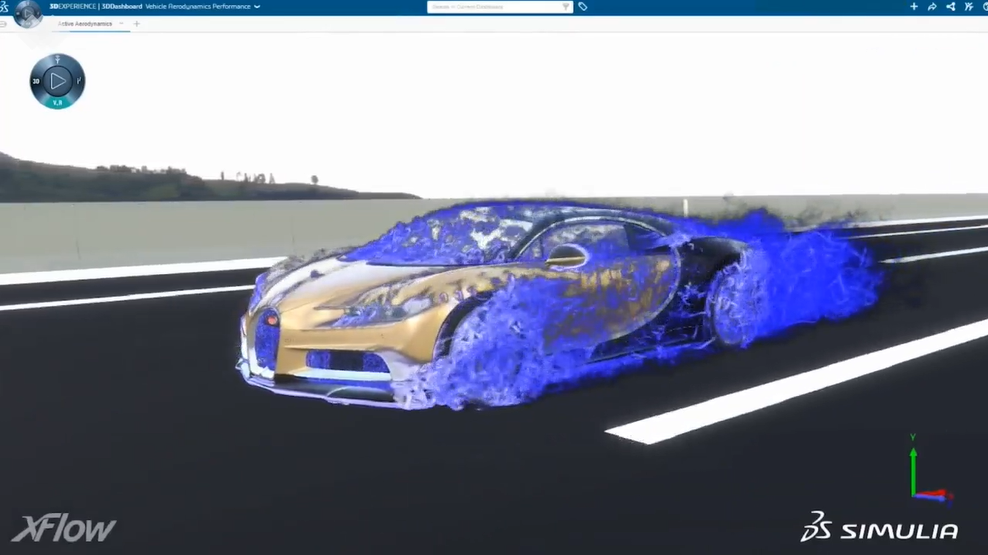Click the compass play button center
This screenshot has height=555, width=988.
(57, 81)
